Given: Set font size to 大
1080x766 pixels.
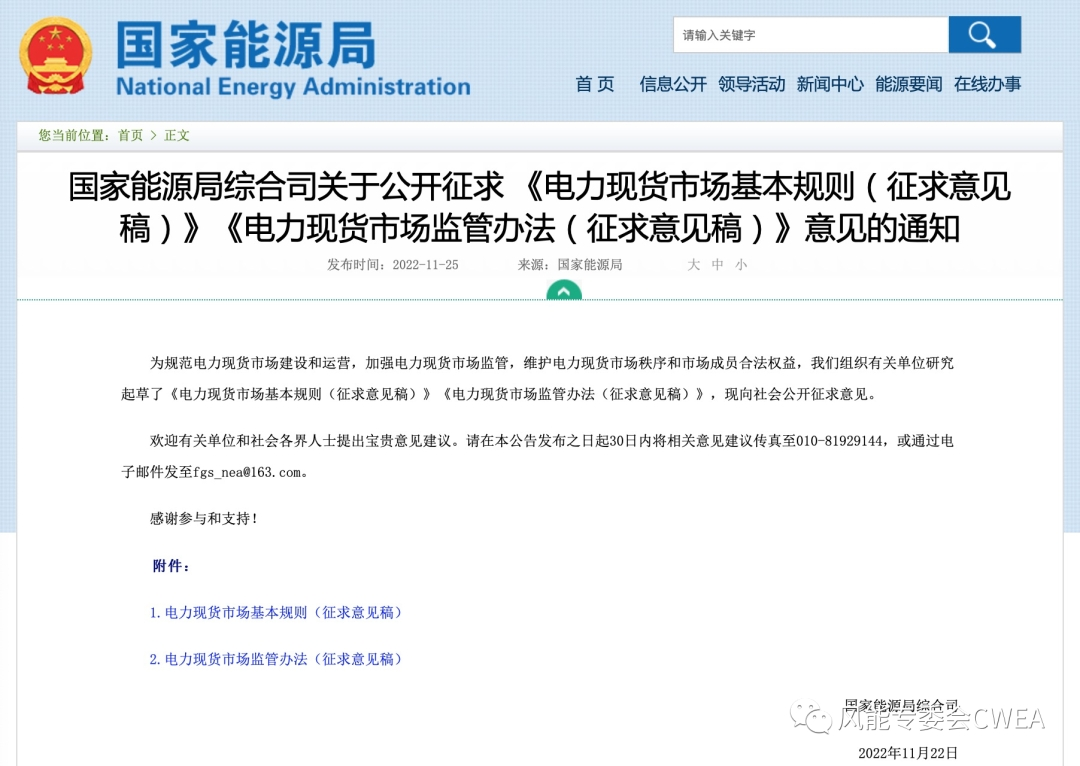Looking at the screenshot, I should click(693, 265).
